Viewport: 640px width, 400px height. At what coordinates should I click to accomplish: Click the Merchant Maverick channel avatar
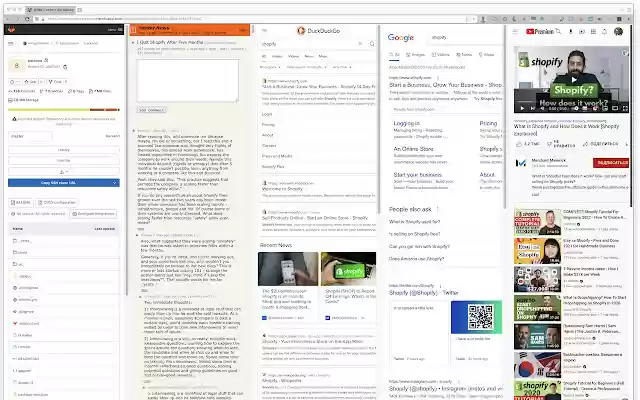[521, 163]
